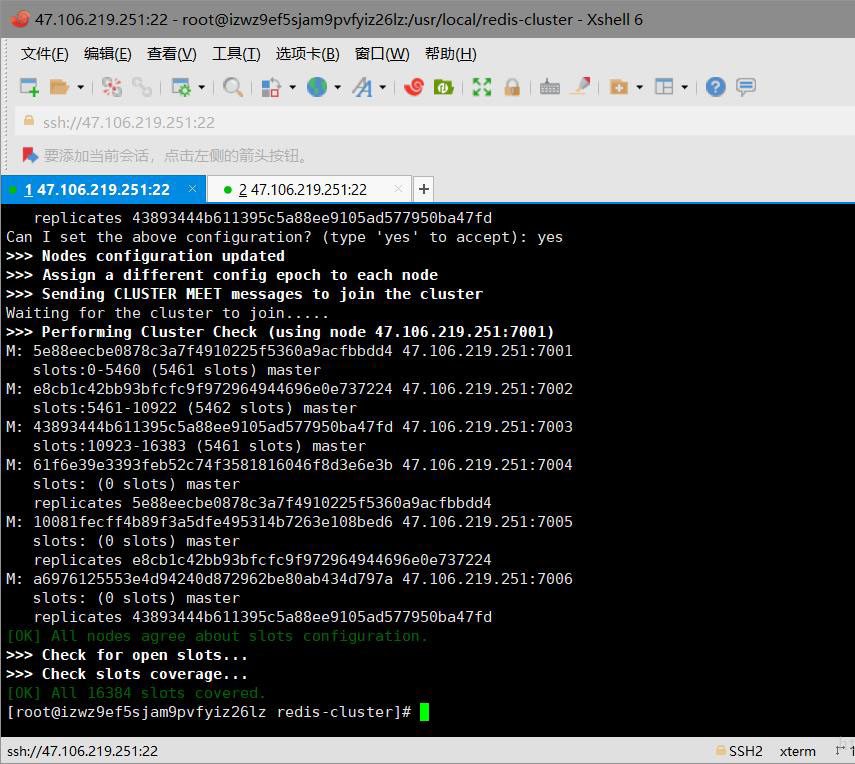Expand the Properties icon dropdown arrow

coord(202,87)
